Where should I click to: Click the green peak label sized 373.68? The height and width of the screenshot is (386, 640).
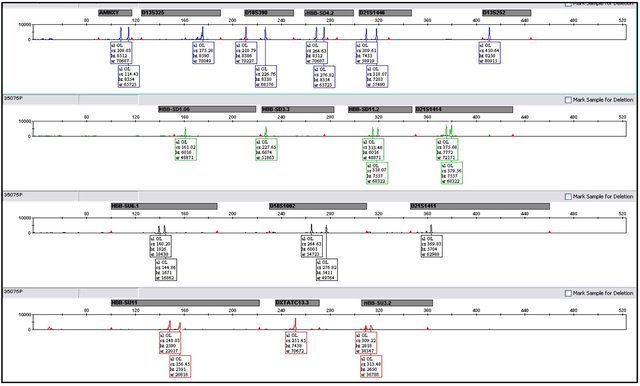(447, 150)
